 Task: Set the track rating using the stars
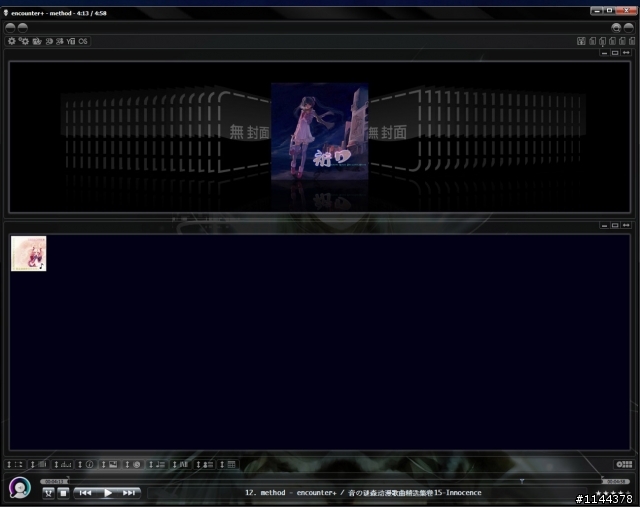[x=612, y=493]
